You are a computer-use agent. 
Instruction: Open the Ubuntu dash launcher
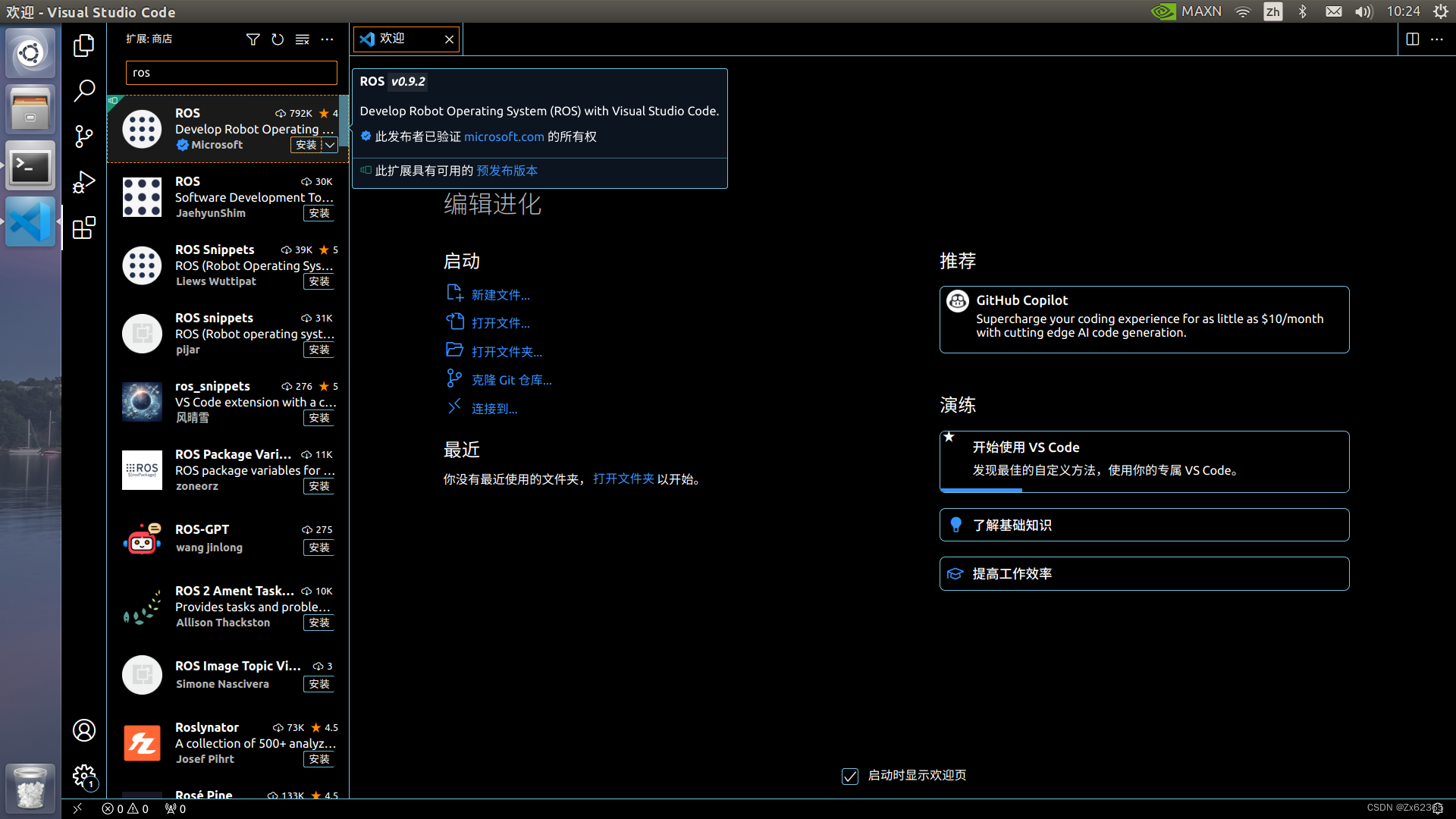pyautogui.click(x=30, y=53)
